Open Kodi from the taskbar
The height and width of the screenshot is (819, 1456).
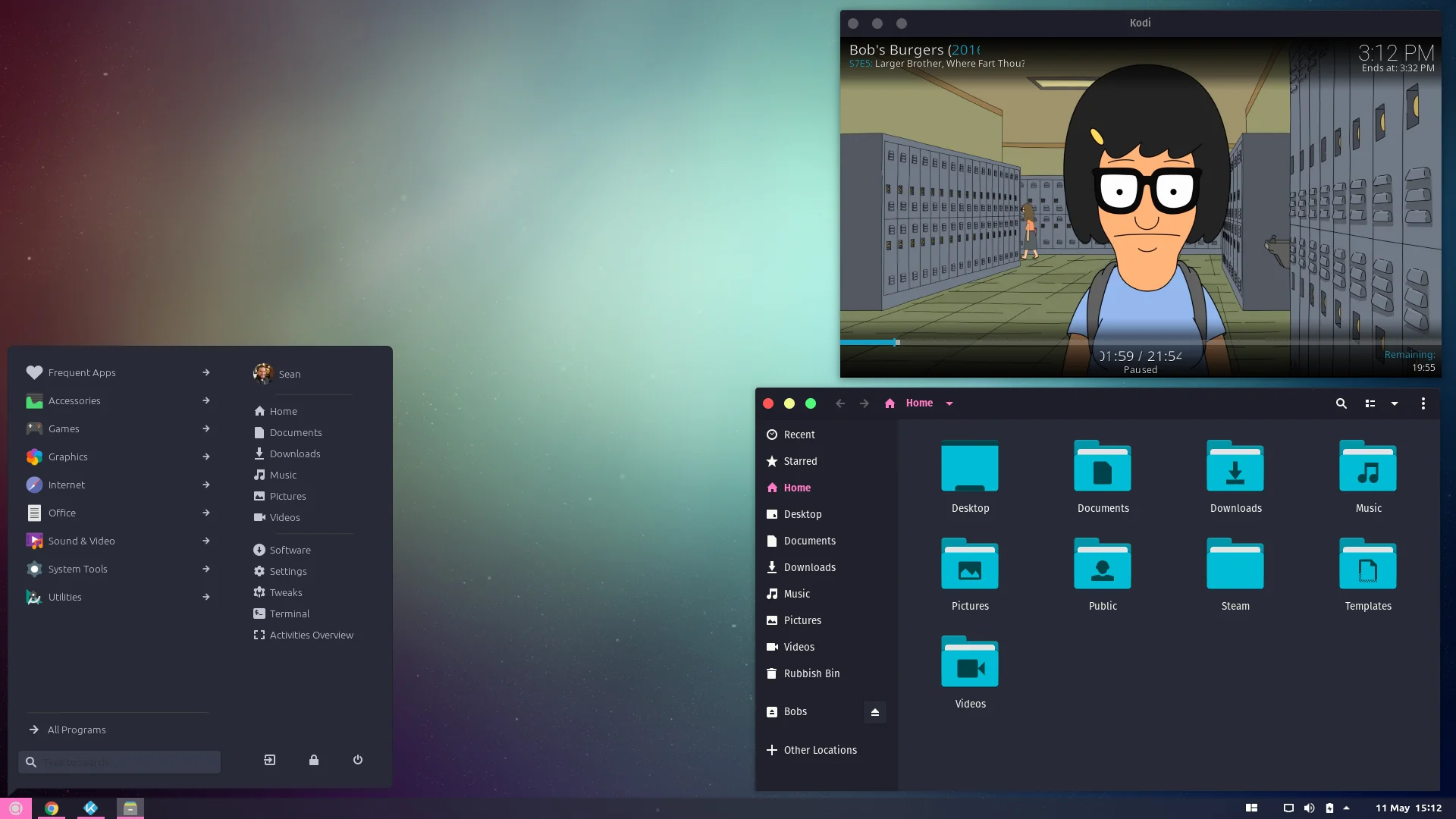[90, 808]
